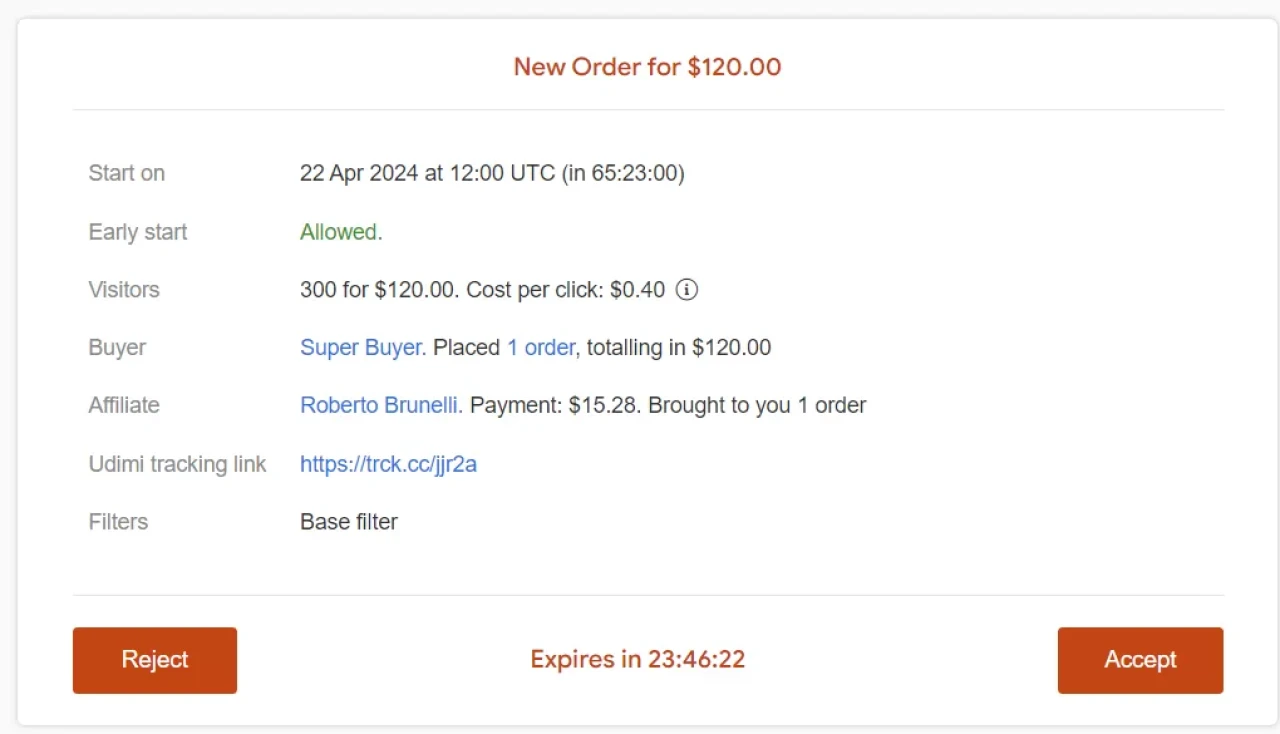Click the cost per click info icon
This screenshot has height=734, width=1280.
pos(686,290)
